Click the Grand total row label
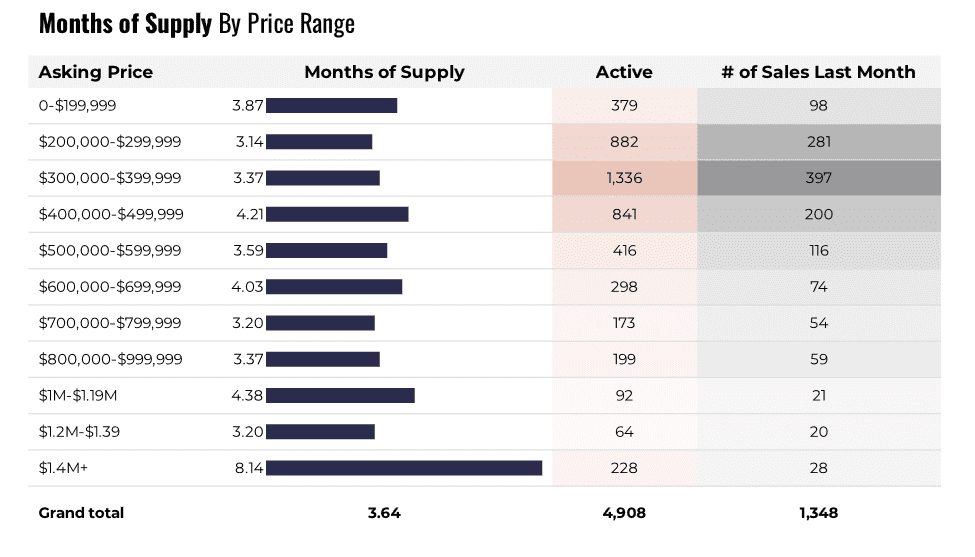The image size is (975, 557). coord(81,513)
